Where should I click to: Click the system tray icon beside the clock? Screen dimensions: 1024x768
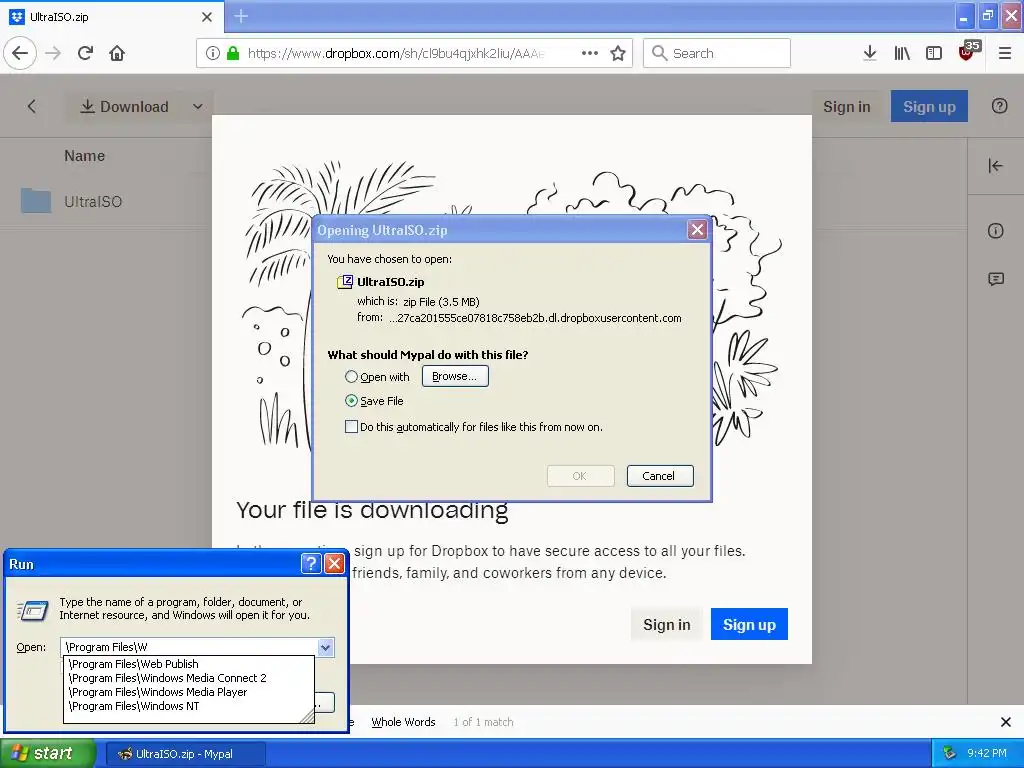coord(950,753)
